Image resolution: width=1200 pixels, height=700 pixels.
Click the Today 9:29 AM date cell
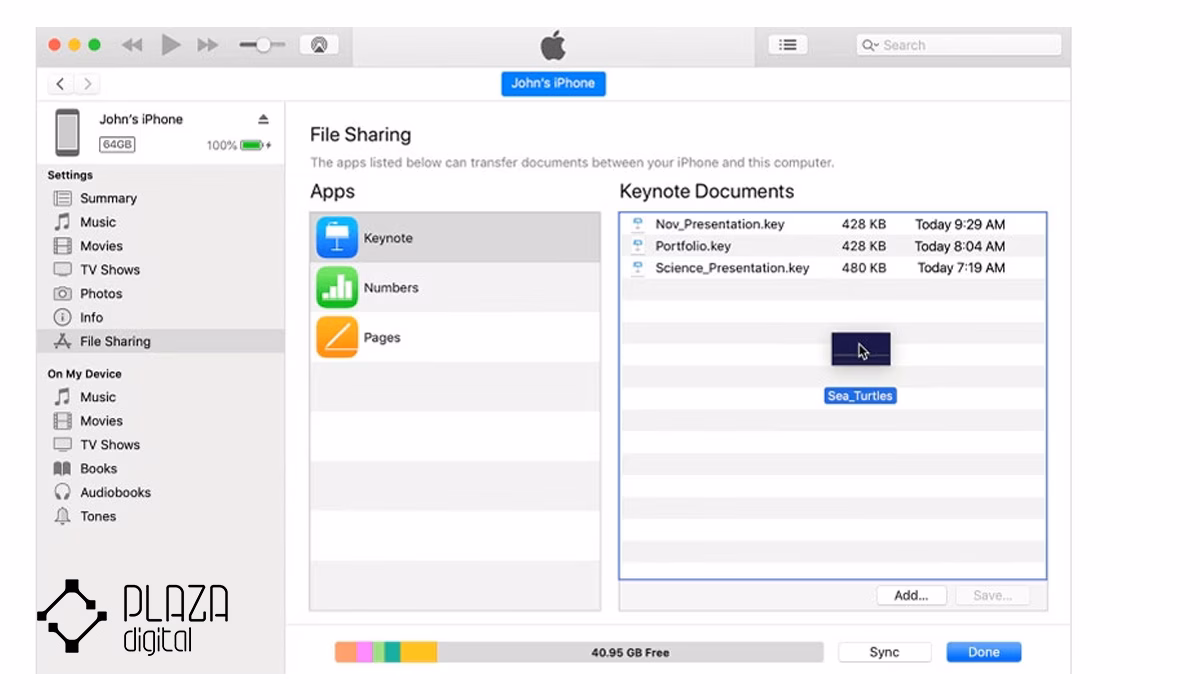(x=960, y=225)
